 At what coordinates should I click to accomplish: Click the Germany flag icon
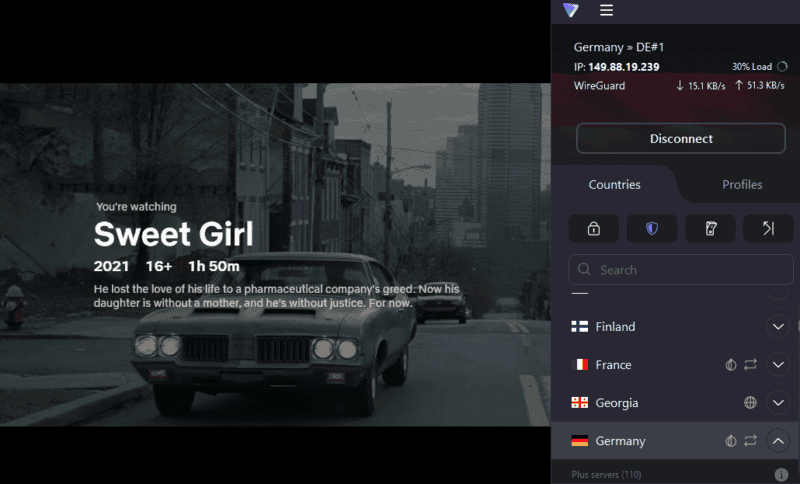click(x=580, y=441)
